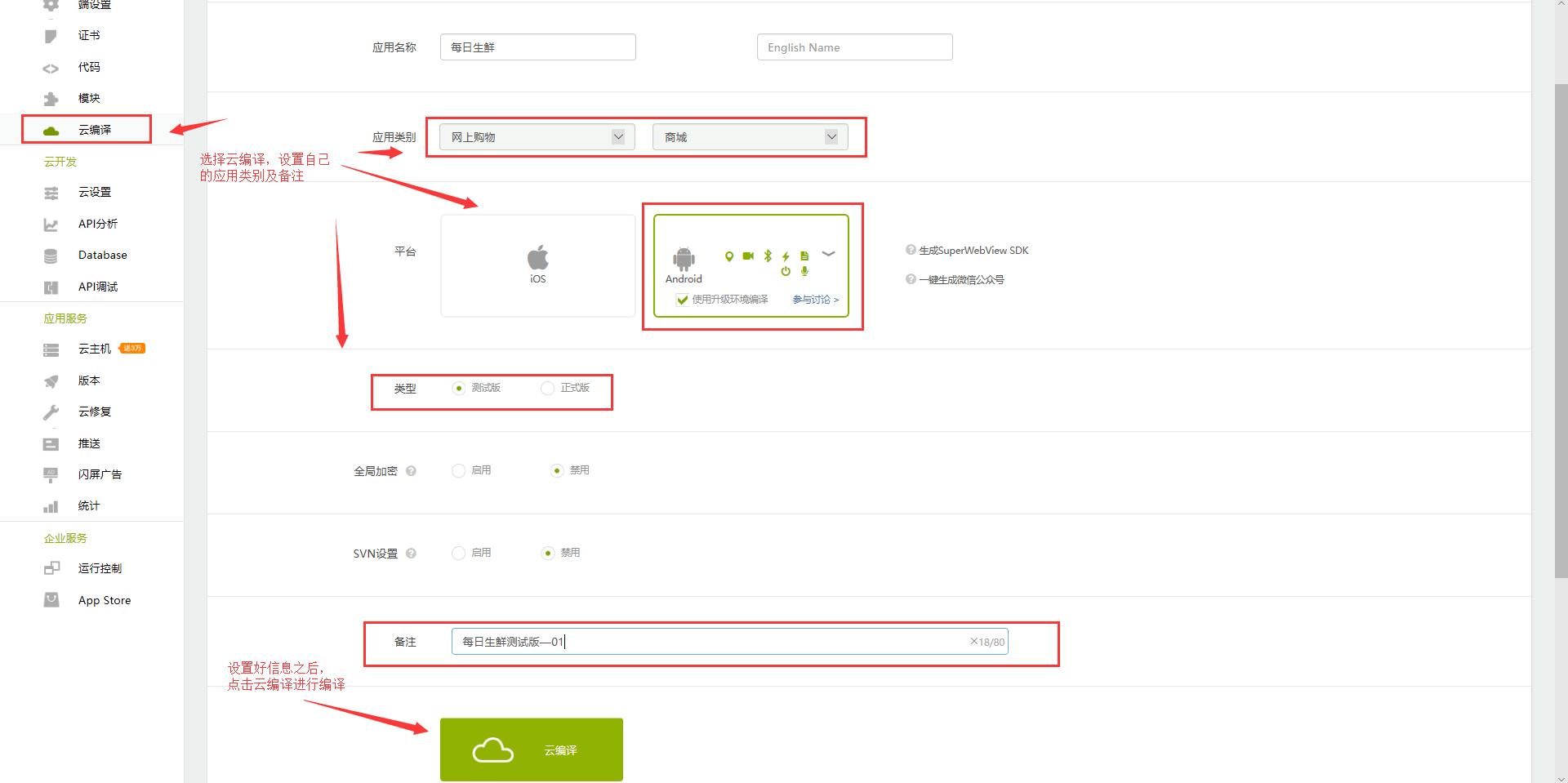Open the 云编译 sidebar entry

[92, 129]
